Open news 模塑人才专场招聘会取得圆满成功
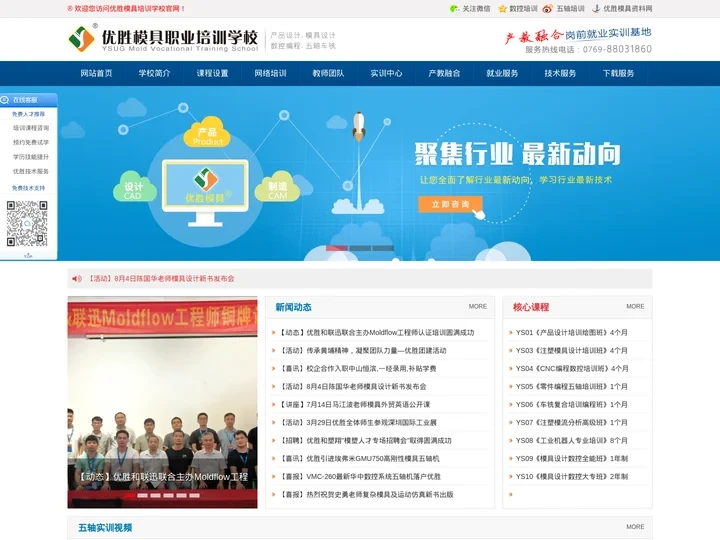The image size is (720, 540). coord(365,440)
